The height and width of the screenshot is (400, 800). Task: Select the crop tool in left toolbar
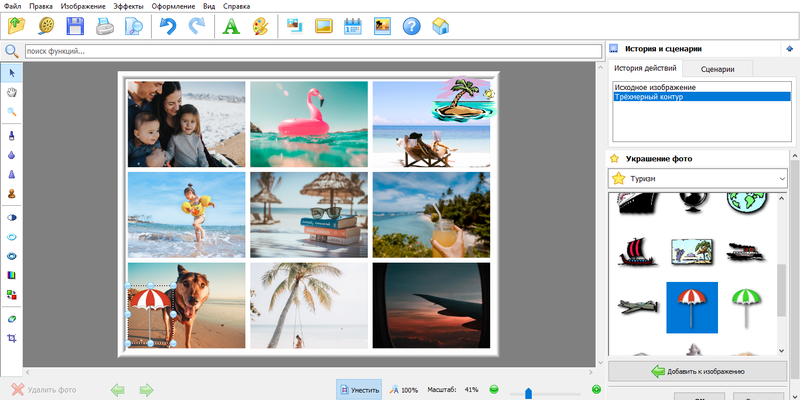pyautogui.click(x=12, y=339)
